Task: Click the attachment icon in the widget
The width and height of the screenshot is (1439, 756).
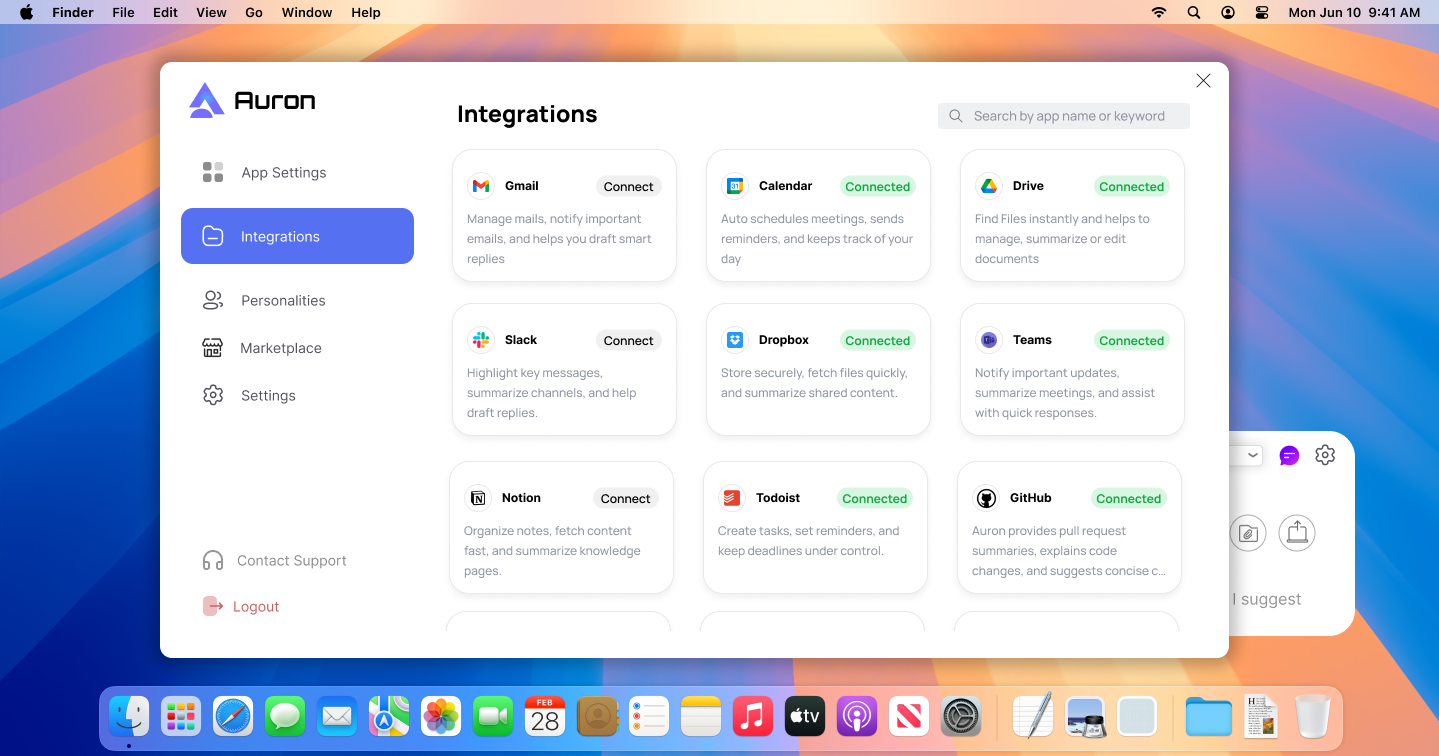Action: 1247,533
